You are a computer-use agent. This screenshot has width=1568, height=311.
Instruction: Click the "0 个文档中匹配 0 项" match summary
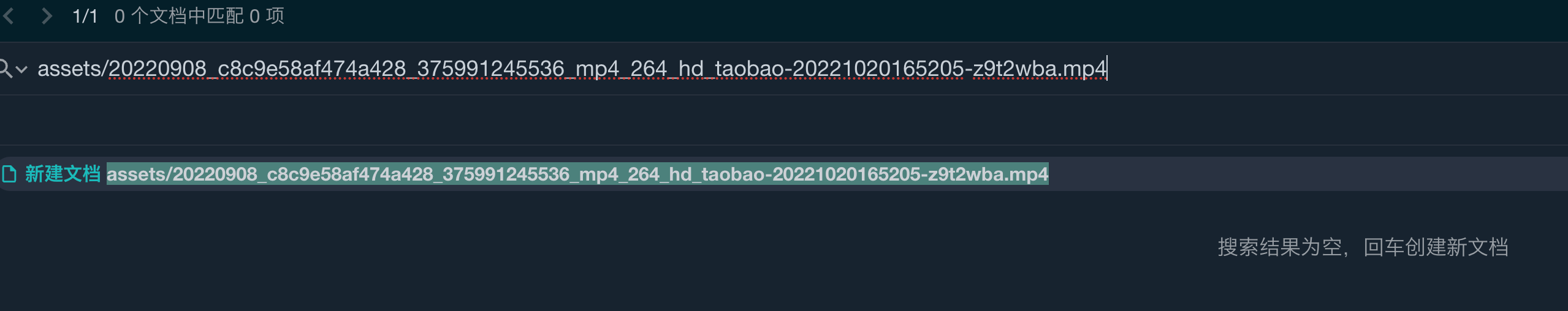point(199,17)
